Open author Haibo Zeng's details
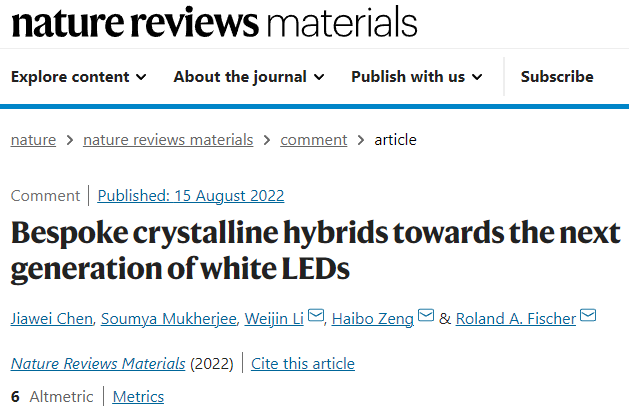 375,318
